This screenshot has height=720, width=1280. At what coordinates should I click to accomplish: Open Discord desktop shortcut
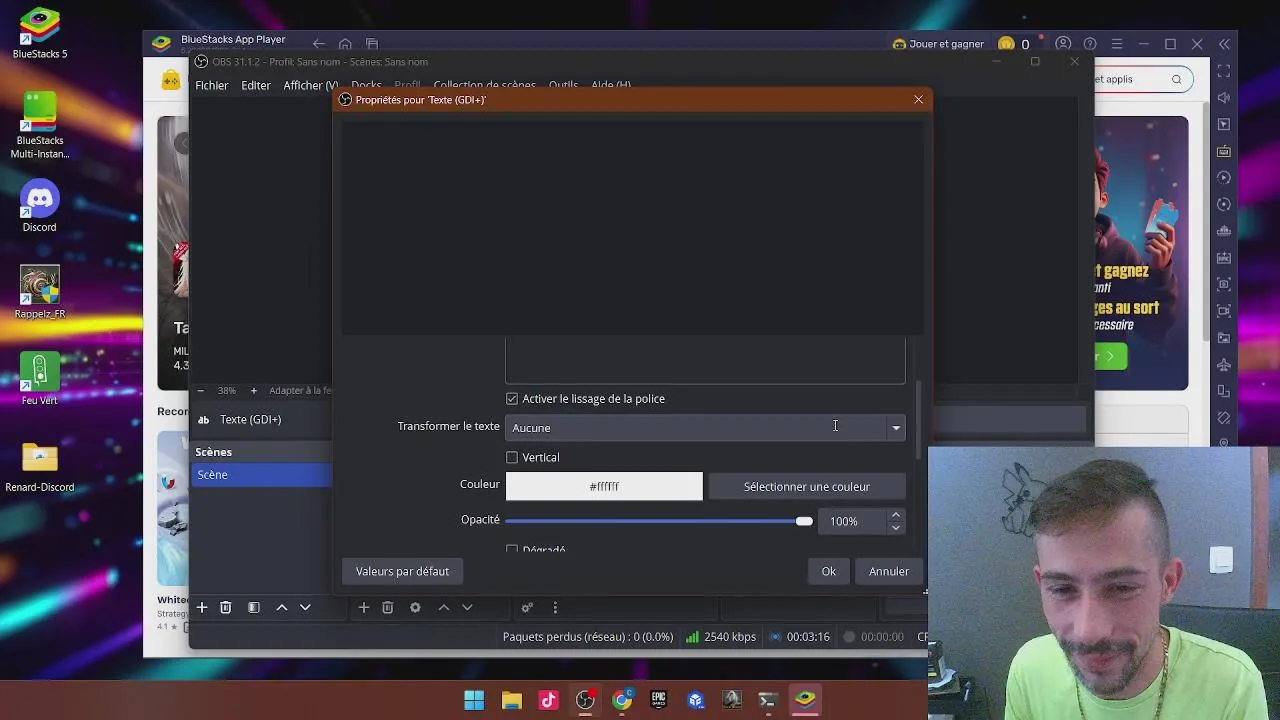(40, 207)
